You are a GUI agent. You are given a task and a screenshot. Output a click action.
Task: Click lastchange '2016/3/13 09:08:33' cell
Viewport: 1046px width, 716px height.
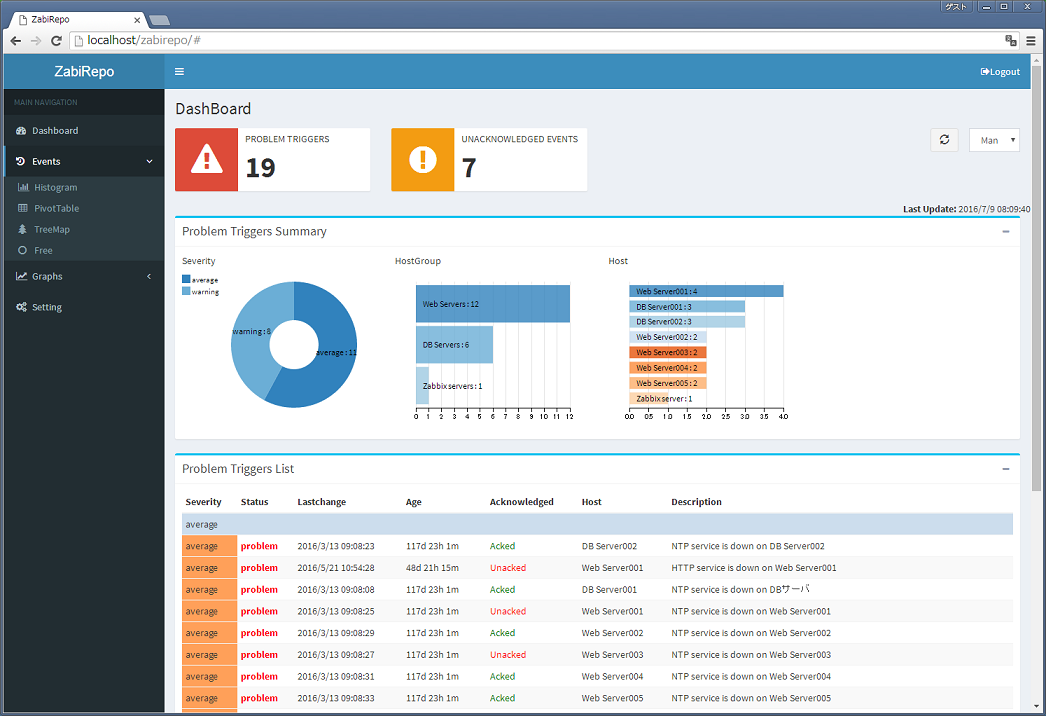coord(336,698)
